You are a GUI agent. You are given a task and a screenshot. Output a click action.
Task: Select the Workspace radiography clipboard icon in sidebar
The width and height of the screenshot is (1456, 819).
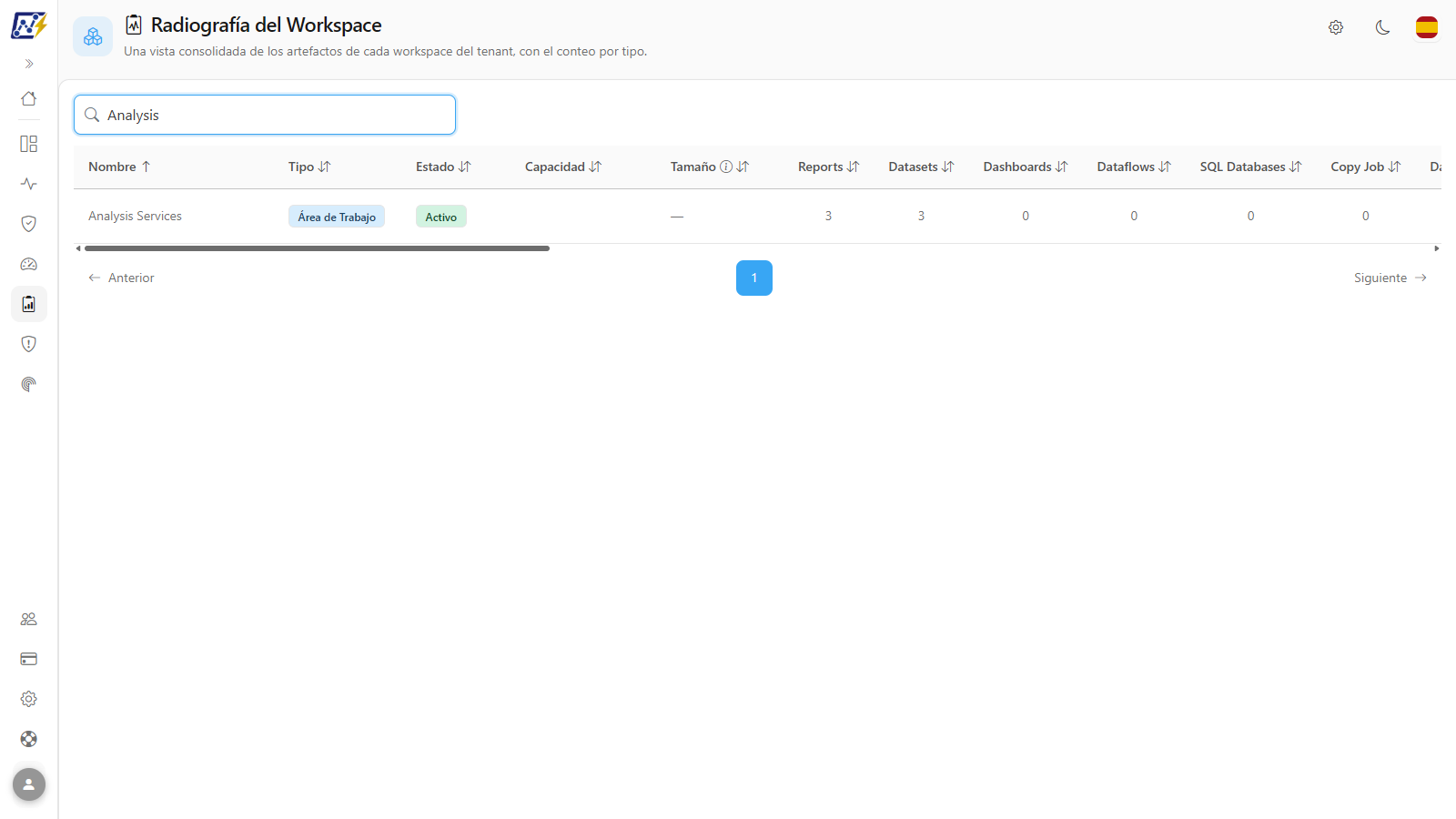(29, 304)
